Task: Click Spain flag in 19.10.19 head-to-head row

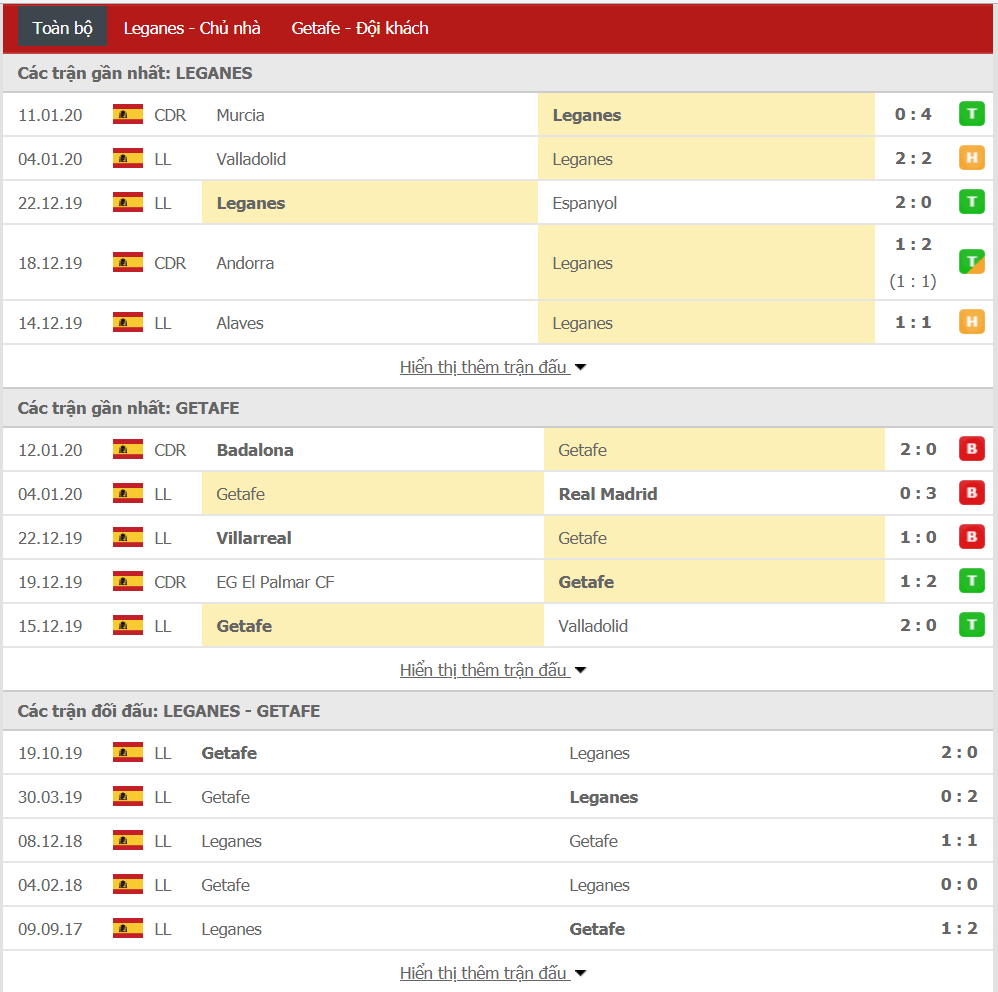Action: 128,752
